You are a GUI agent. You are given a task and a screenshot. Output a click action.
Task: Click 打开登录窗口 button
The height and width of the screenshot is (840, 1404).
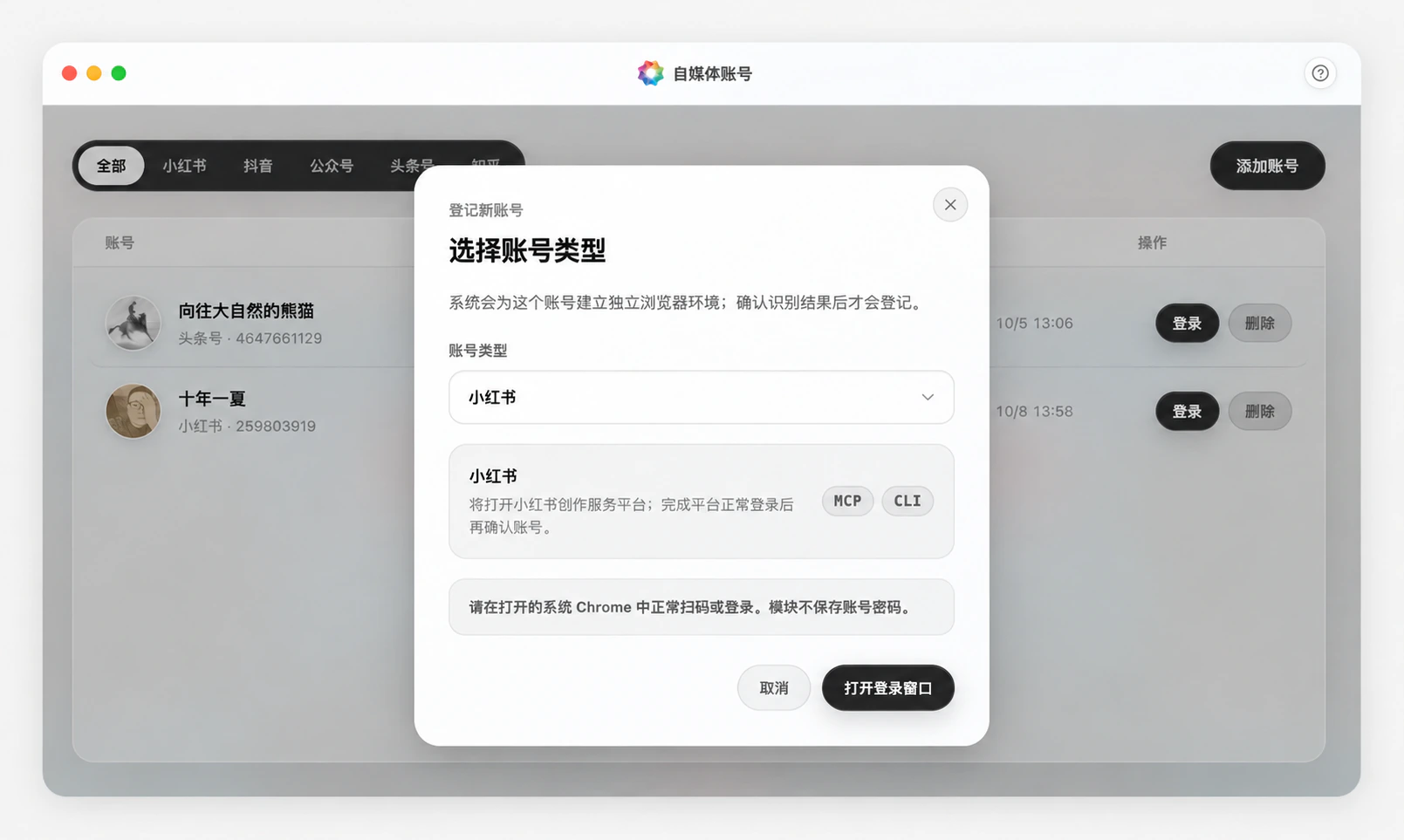coord(887,688)
